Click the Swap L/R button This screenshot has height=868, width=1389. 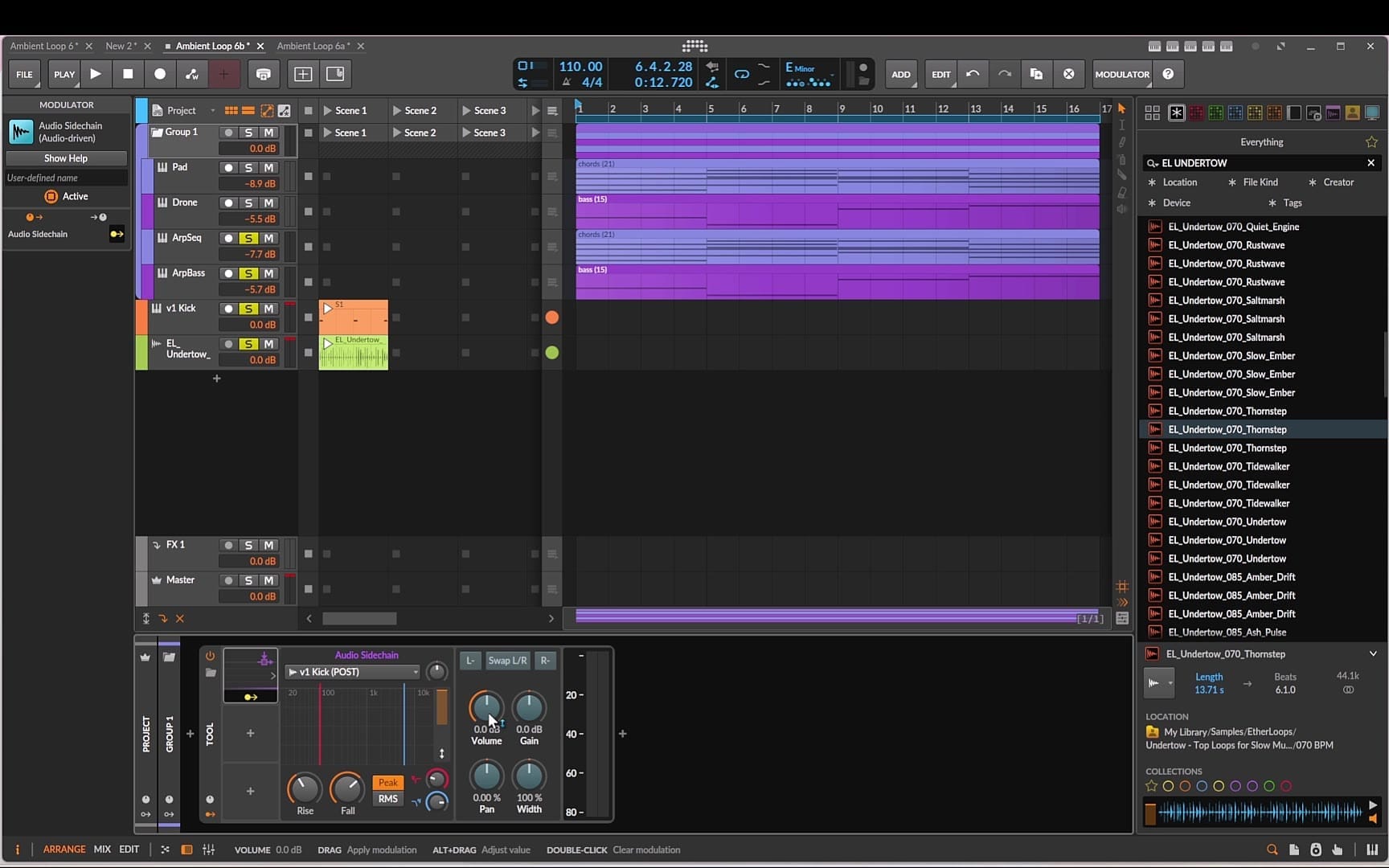[507, 661]
